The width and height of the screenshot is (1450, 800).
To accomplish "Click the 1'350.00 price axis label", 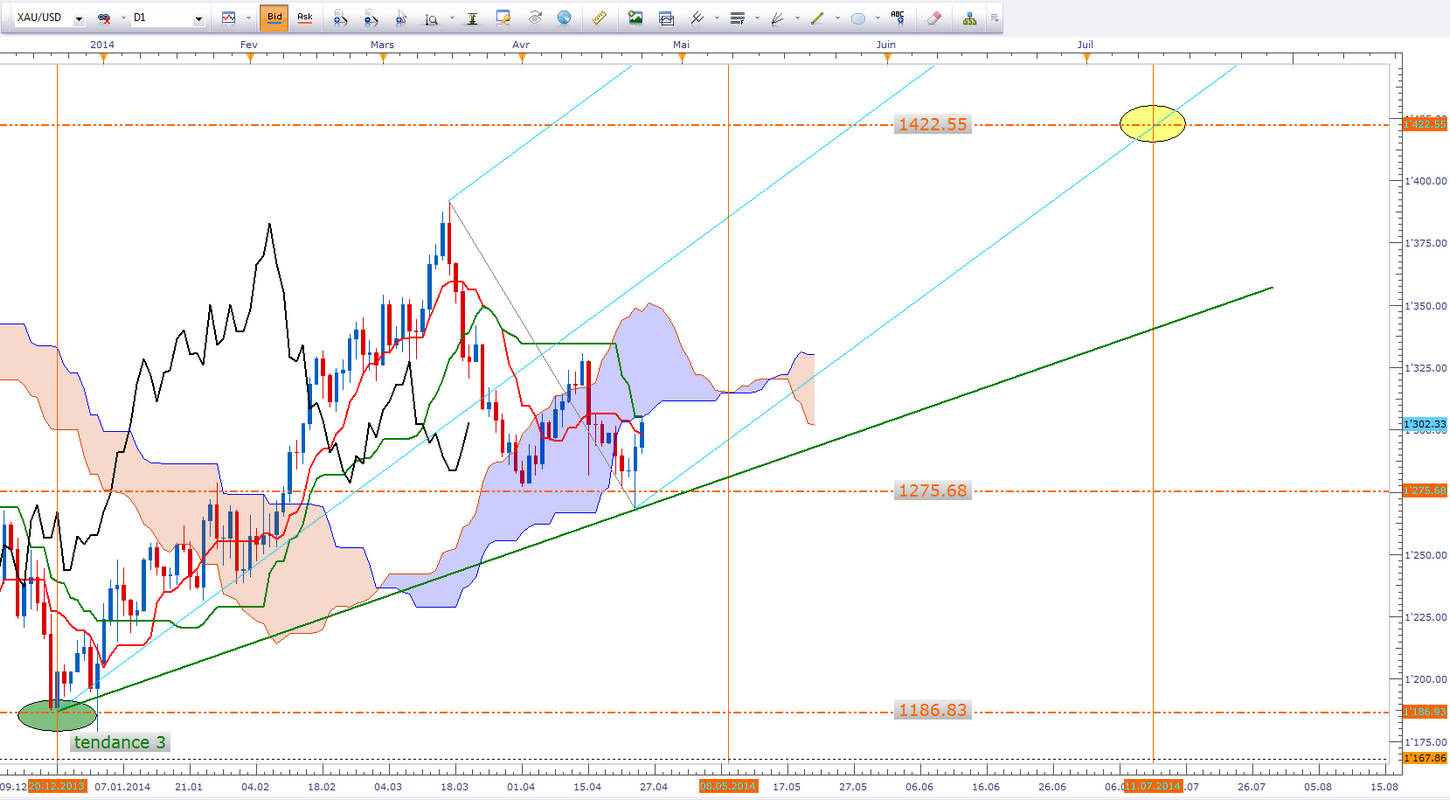I will coord(1426,306).
